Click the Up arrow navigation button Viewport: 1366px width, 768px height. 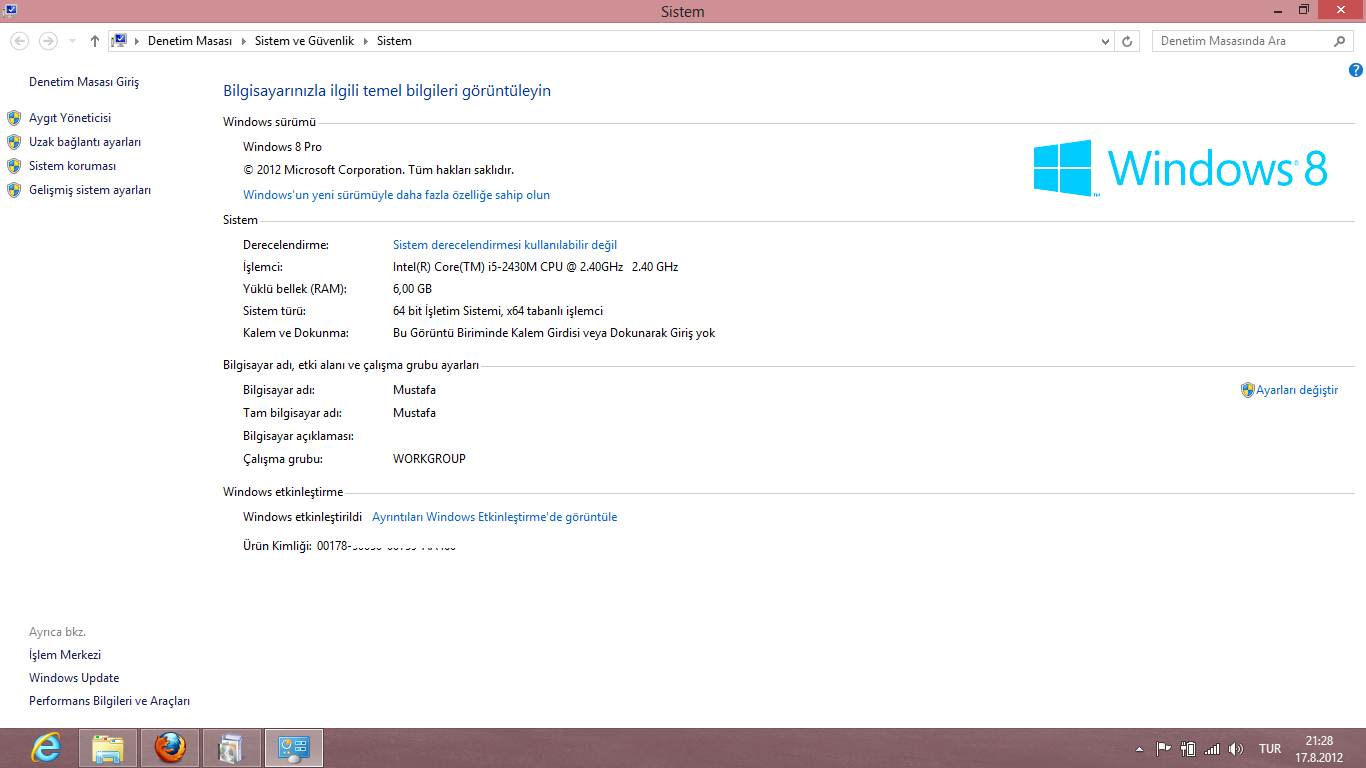95,41
